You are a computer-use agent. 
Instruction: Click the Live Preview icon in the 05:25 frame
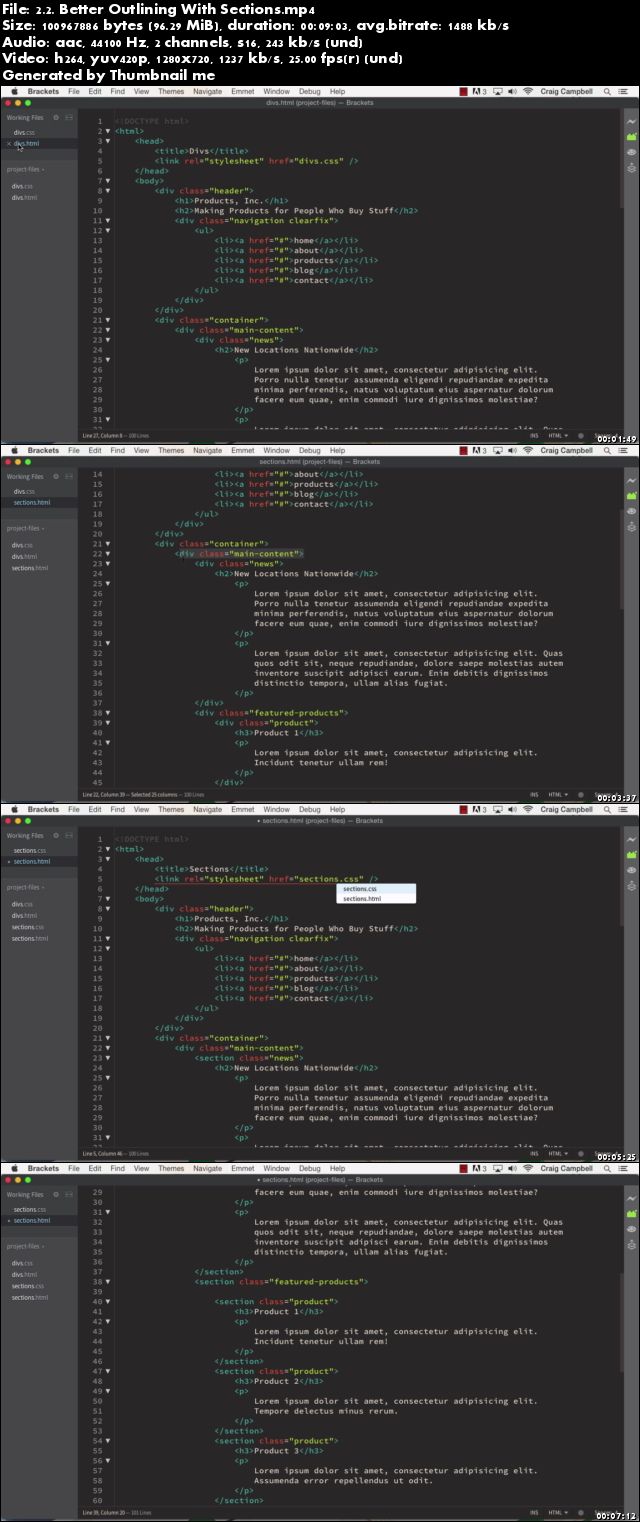pyautogui.click(x=631, y=840)
